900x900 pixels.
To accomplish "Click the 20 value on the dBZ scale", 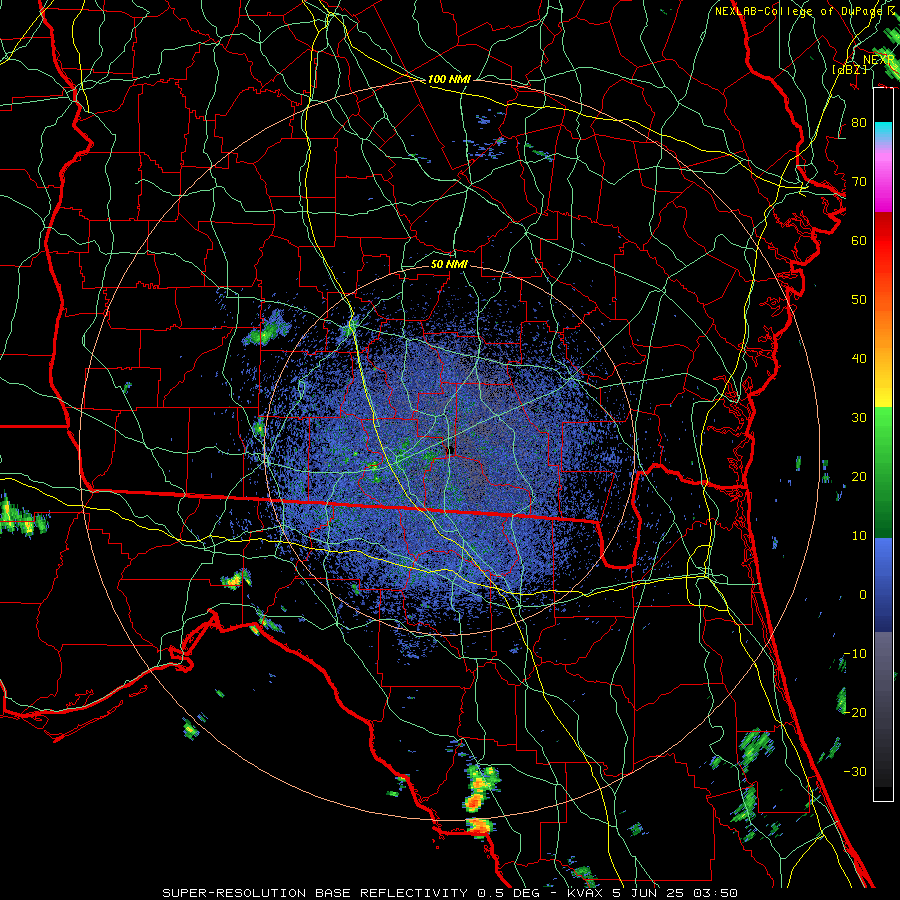I will 859,476.
